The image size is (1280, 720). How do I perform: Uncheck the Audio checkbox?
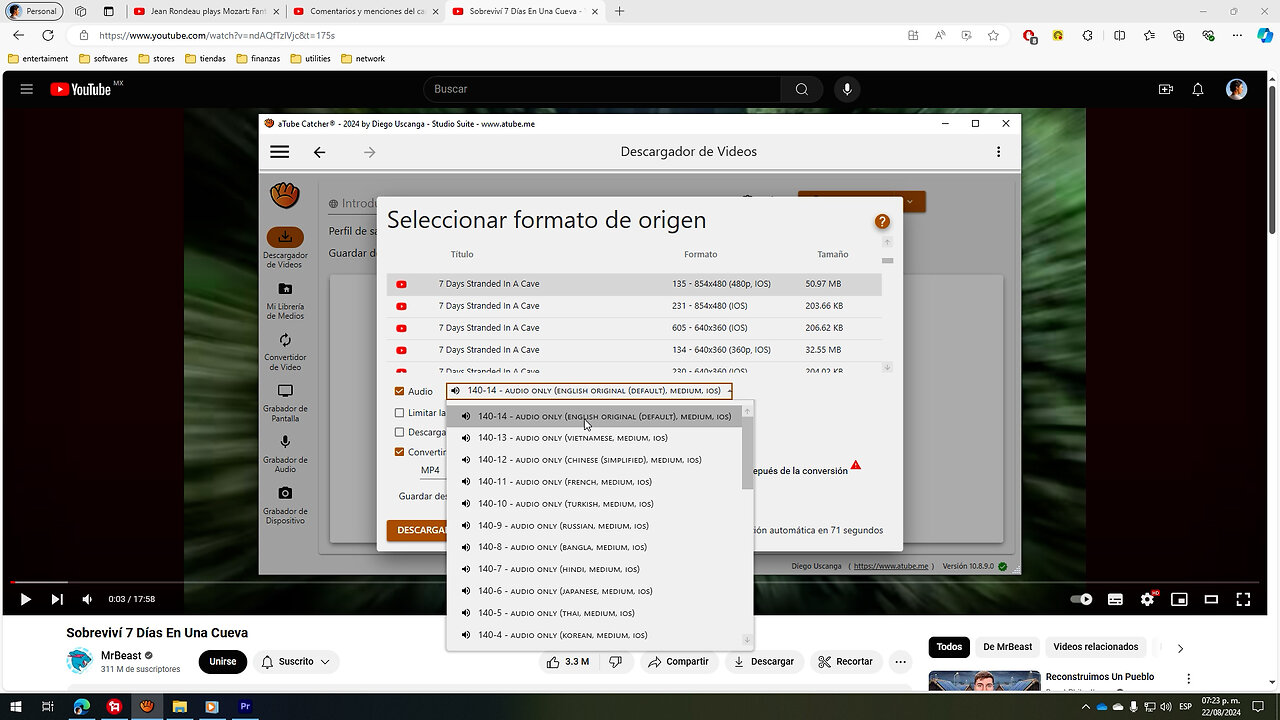pyautogui.click(x=400, y=391)
